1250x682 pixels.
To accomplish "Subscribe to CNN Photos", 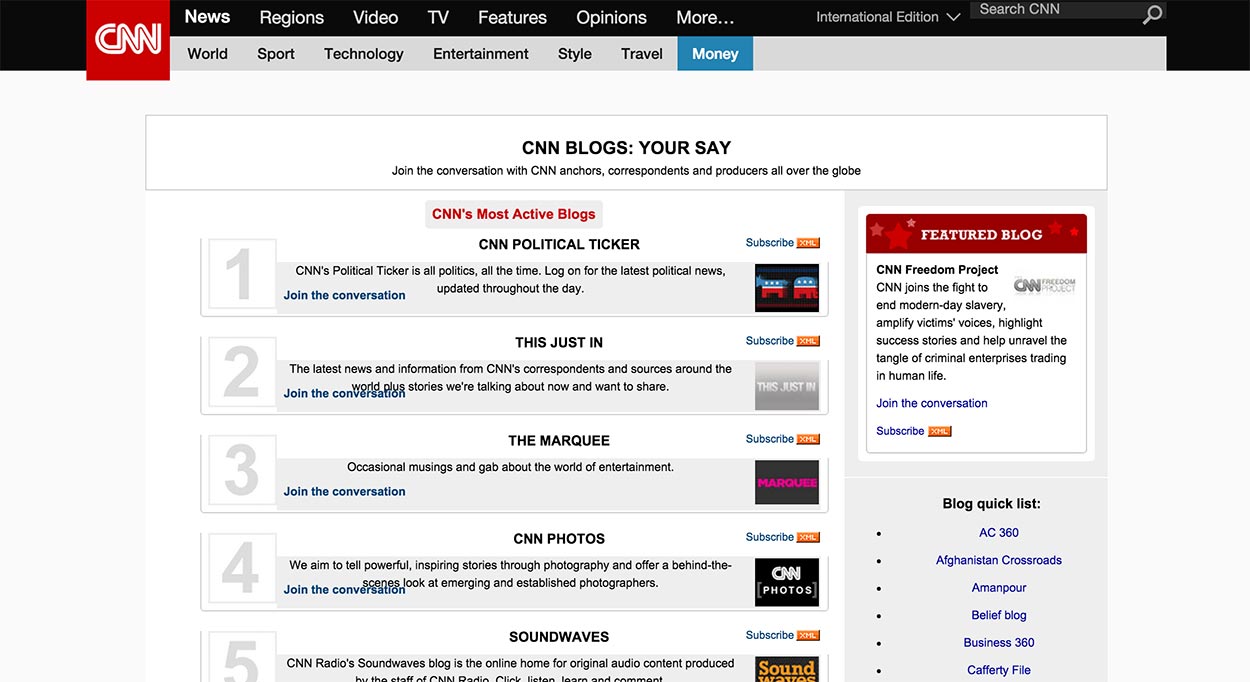I will [x=770, y=537].
